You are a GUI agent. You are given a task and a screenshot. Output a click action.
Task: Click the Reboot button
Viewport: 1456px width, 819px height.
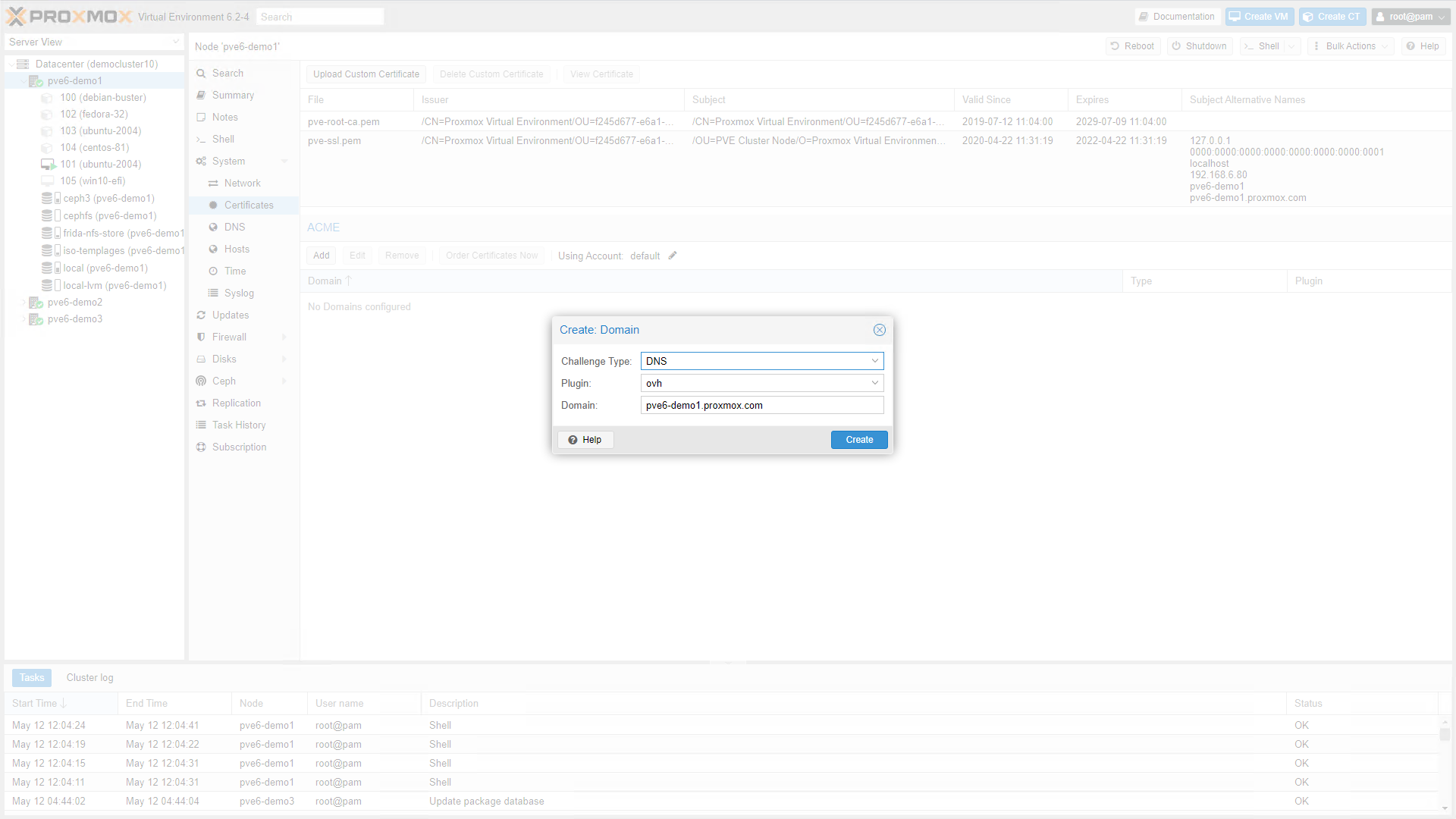click(1132, 46)
